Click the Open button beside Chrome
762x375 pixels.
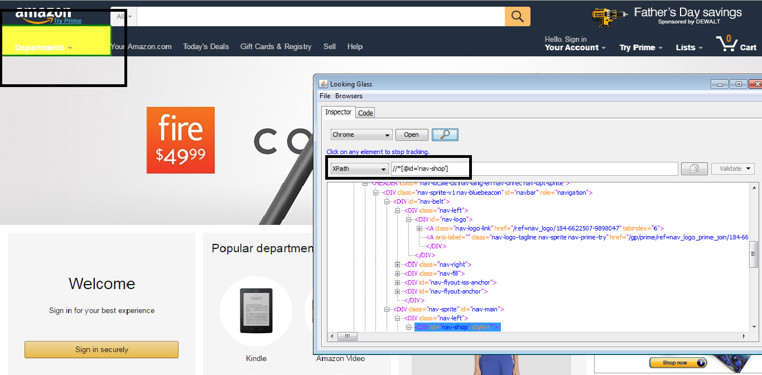click(412, 135)
